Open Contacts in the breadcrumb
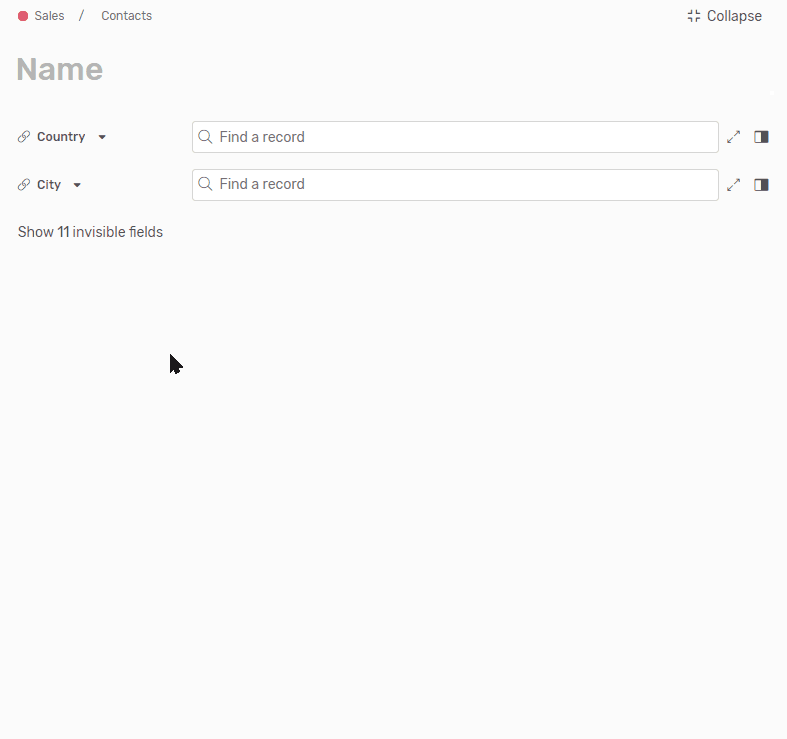The width and height of the screenshot is (787, 739). pos(126,16)
